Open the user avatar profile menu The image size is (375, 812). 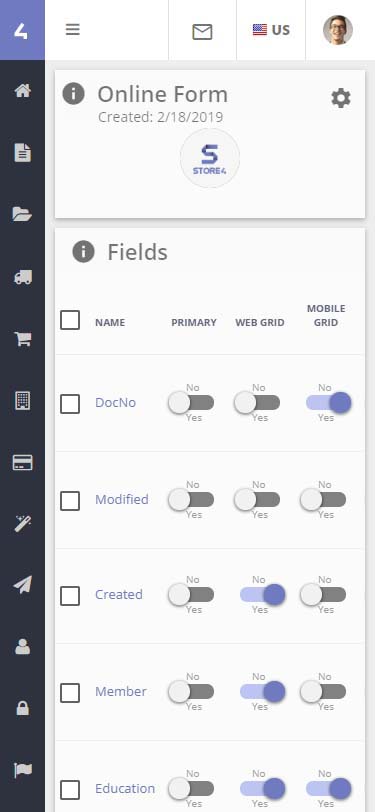338,30
